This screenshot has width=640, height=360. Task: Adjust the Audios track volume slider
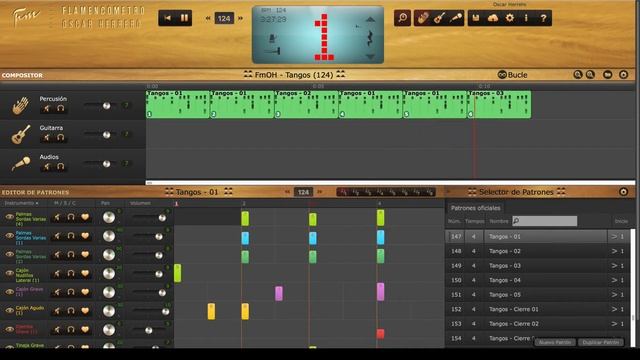pos(107,164)
